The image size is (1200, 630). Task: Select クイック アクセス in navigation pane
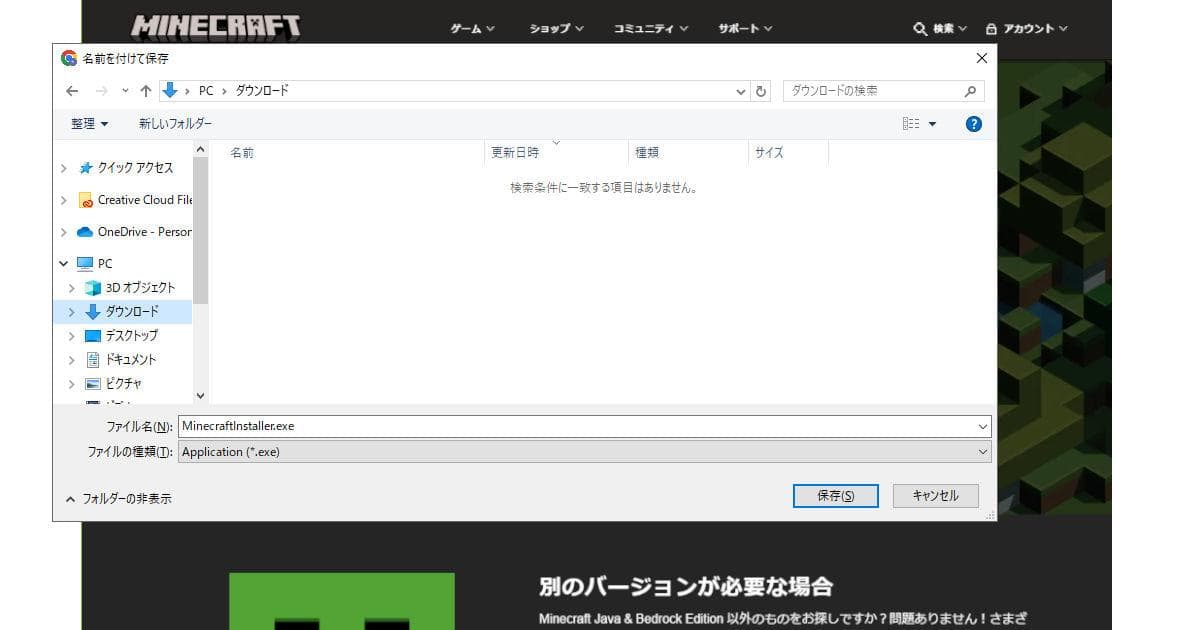(x=135, y=168)
